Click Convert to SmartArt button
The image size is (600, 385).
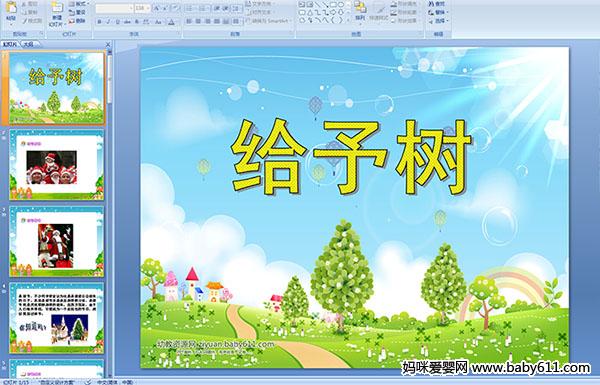pos(269,21)
